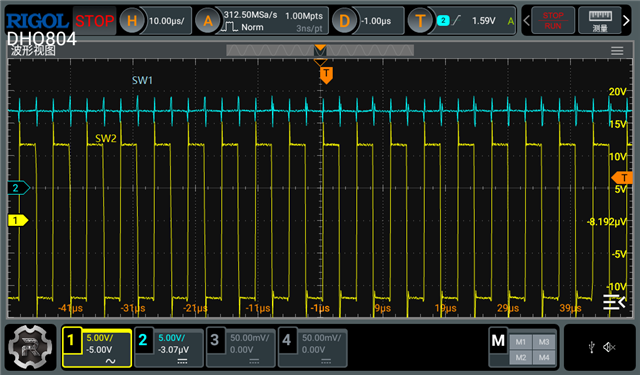The image size is (640, 375).
Task: Select the 10.00µs timebase setting
Action: tap(167, 20)
